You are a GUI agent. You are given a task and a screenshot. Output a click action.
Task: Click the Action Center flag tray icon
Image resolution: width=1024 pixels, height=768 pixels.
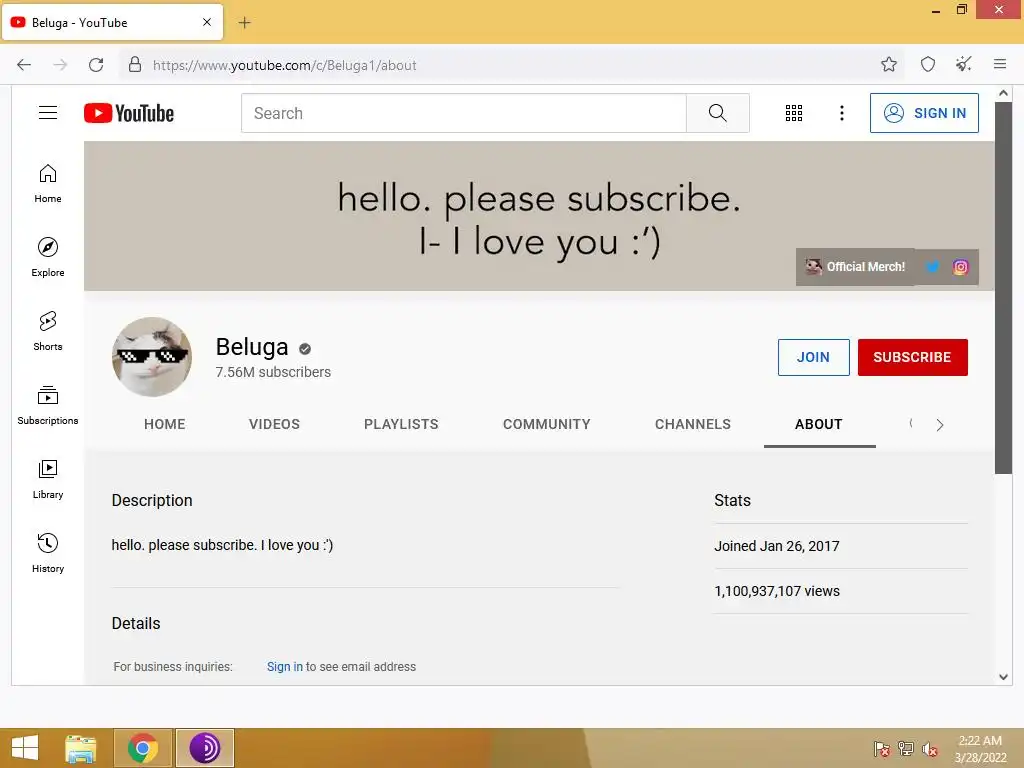(x=882, y=748)
